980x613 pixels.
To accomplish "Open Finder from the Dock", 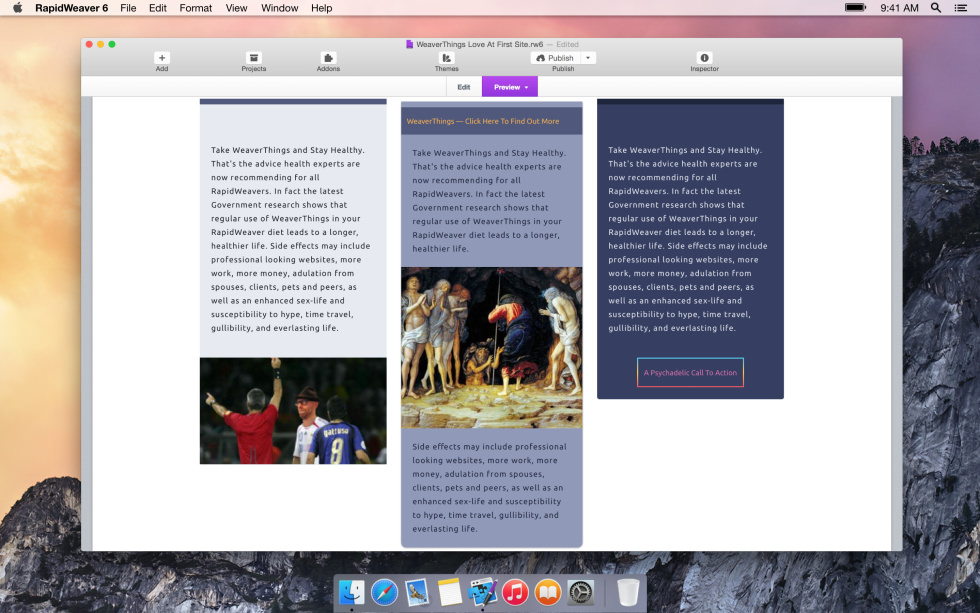I will 351,592.
